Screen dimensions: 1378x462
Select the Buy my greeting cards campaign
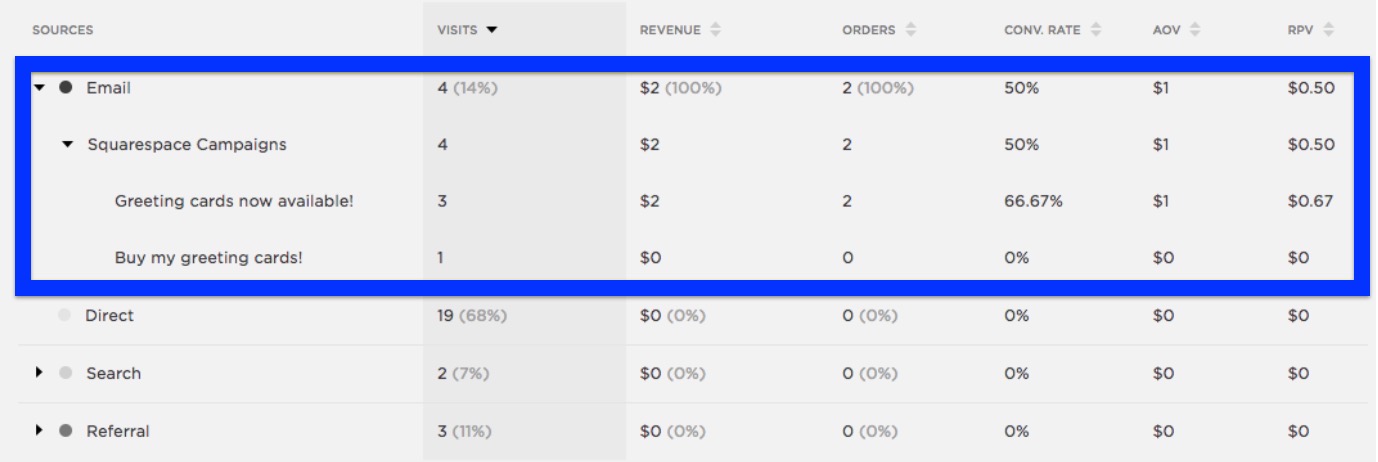point(208,258)
